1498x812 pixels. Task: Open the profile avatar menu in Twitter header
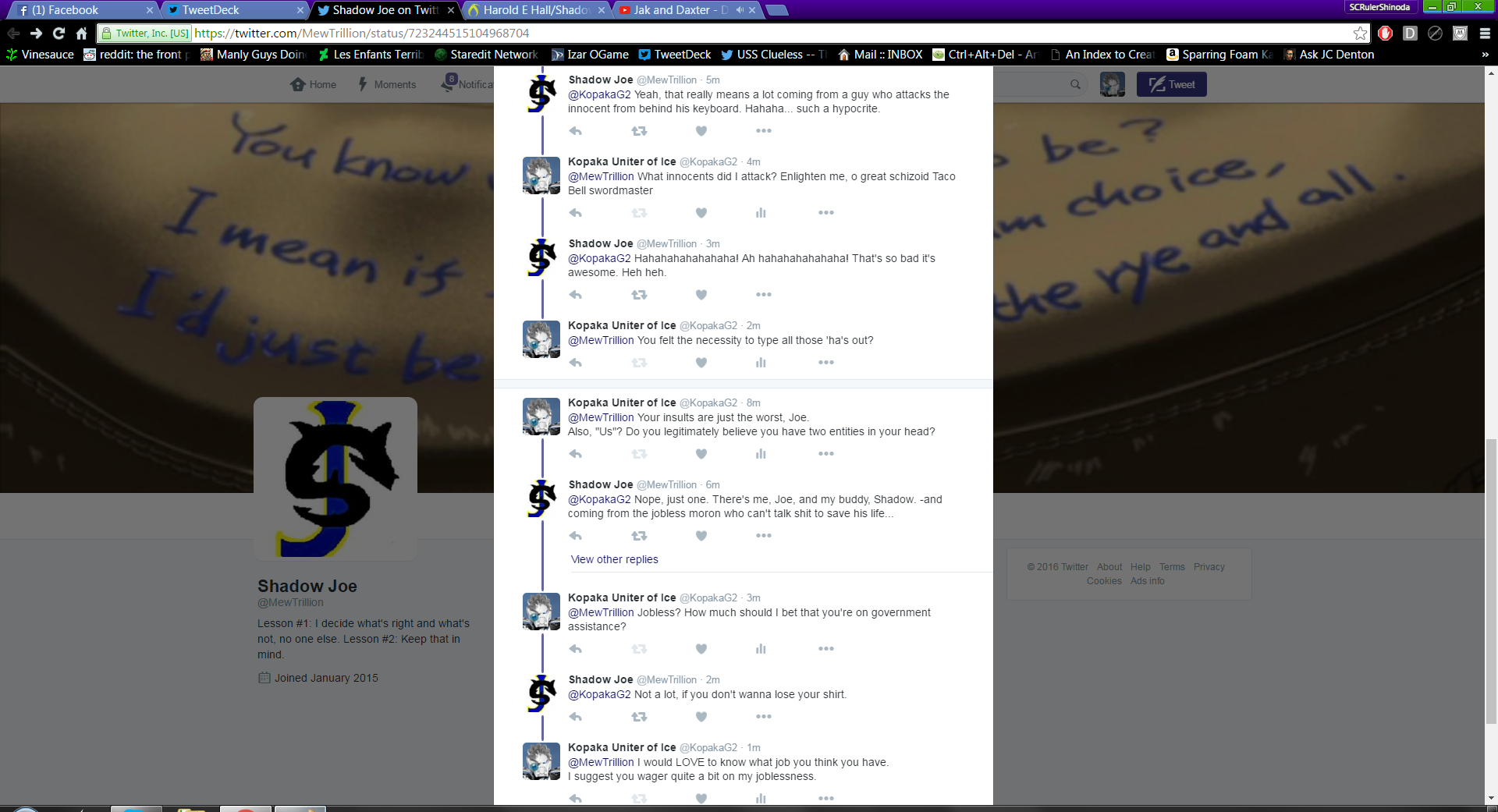(x=1113, y=84)
